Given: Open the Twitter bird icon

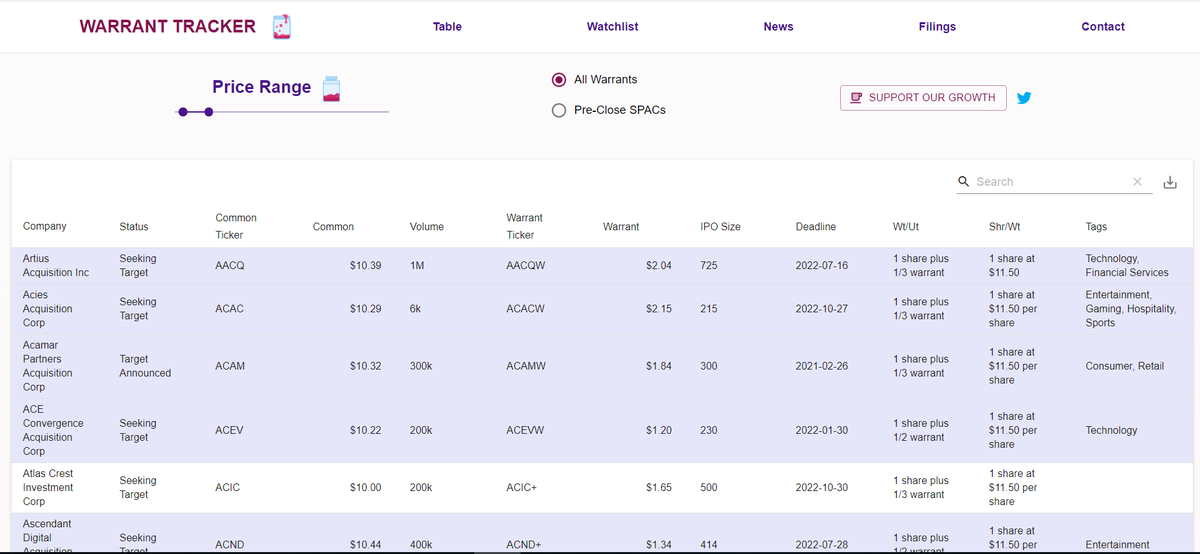Looking at the screenshot, I should 1024,98.
